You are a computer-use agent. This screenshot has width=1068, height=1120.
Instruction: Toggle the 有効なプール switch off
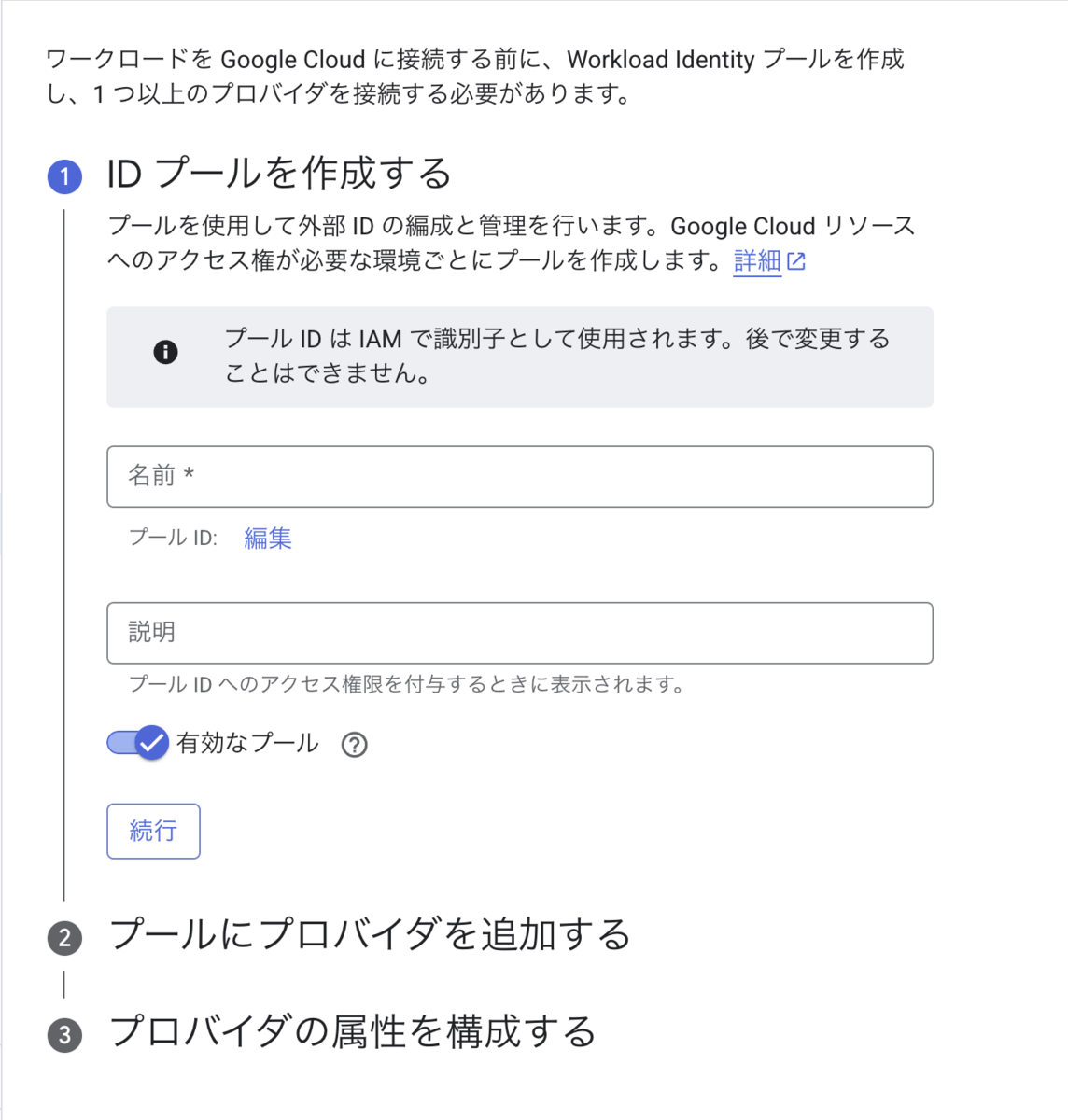tap(138, 743)
